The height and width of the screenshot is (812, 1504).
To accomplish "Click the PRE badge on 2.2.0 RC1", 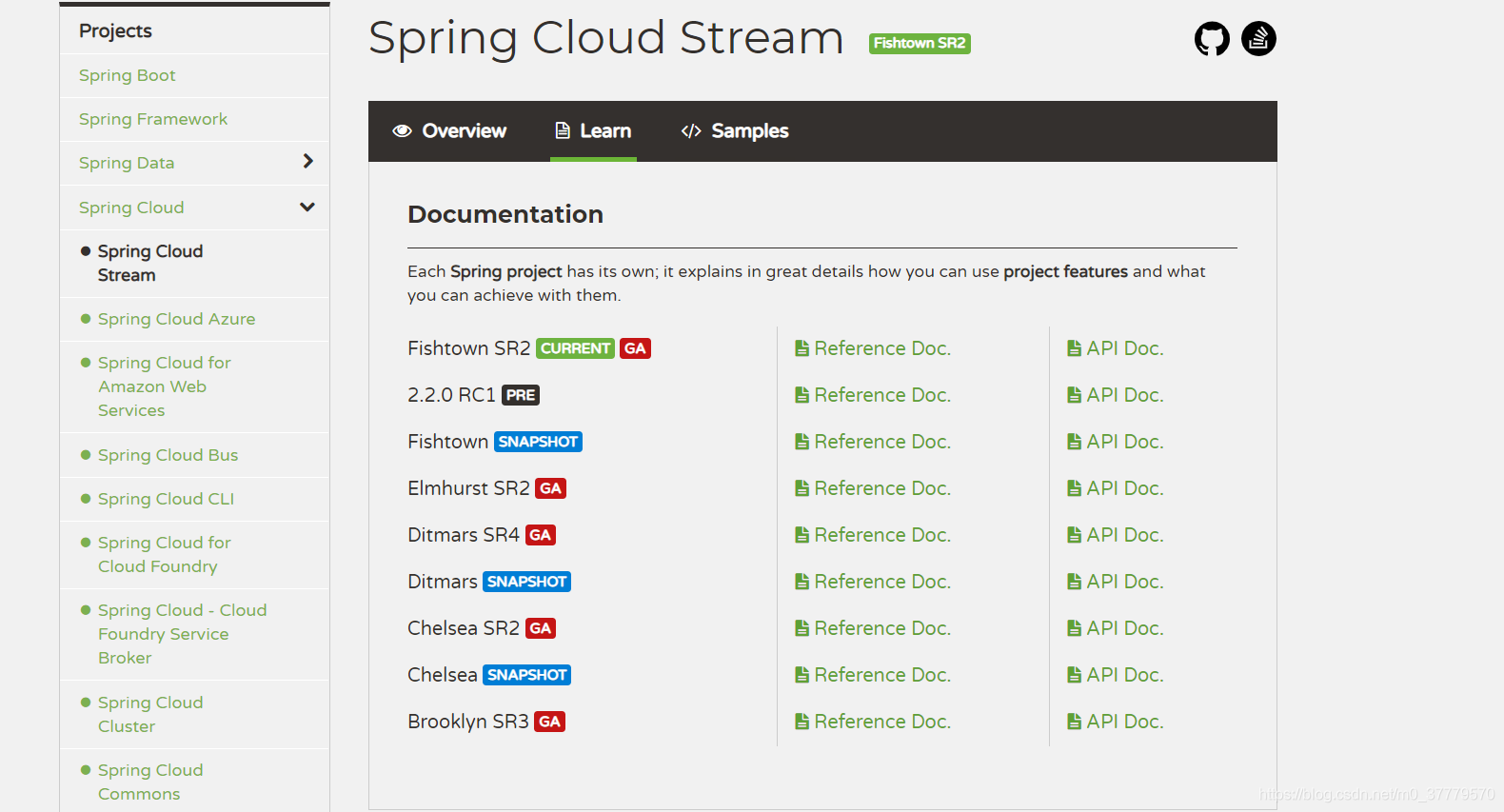I will coord(521,395).
